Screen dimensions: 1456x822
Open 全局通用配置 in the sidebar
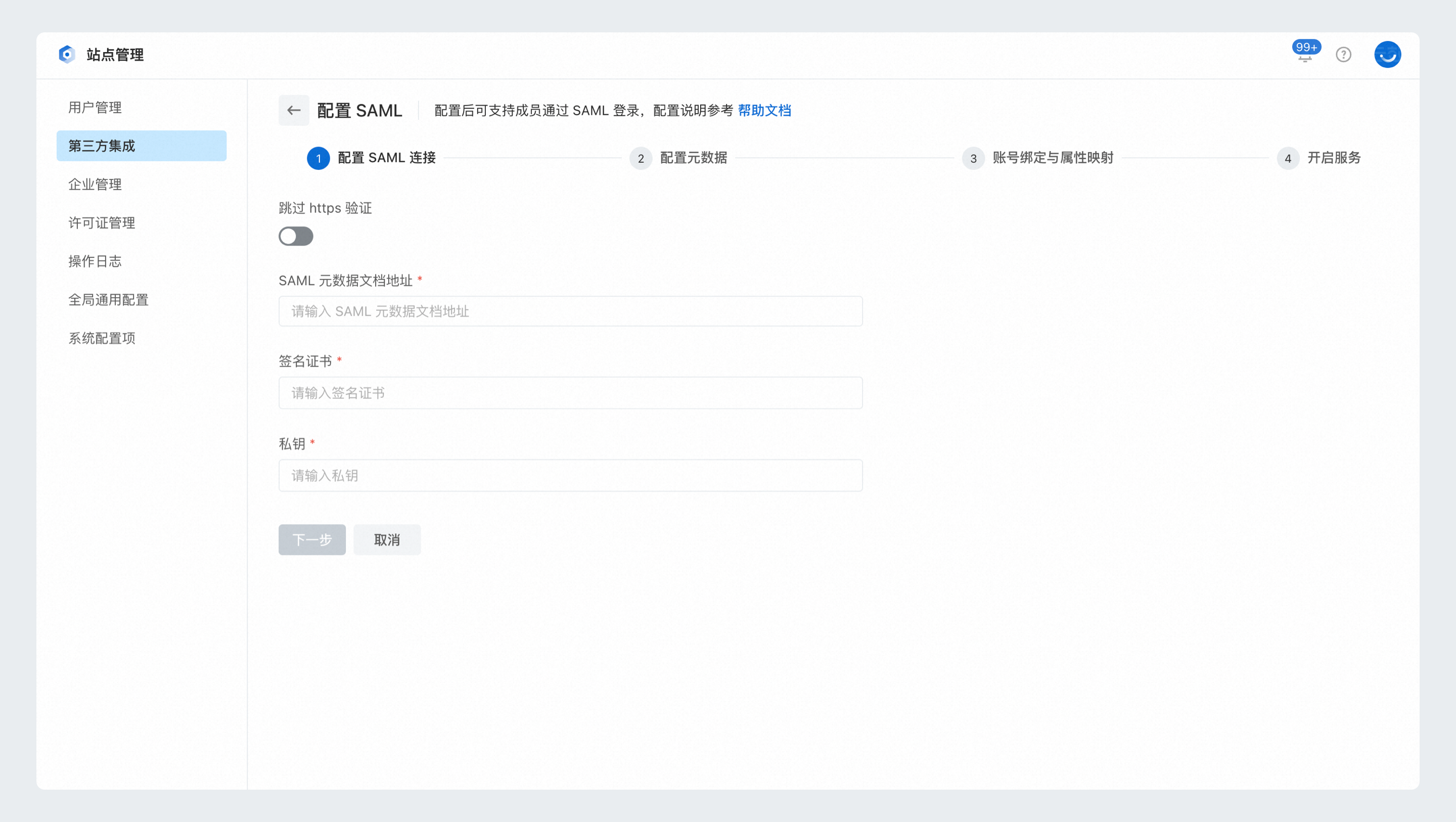[x=142, y=300]
